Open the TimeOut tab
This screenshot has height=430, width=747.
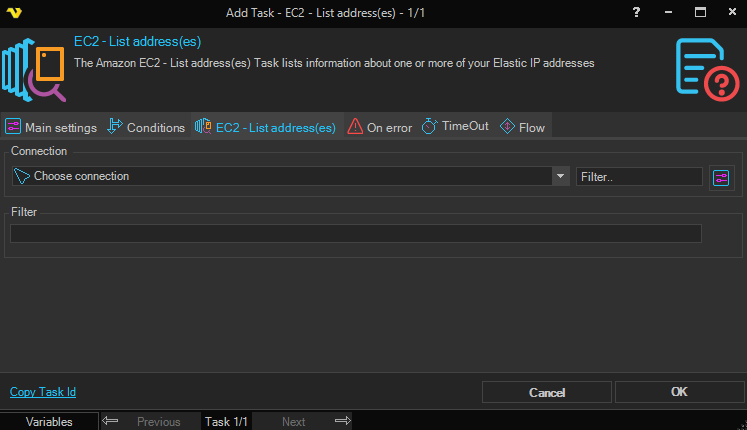click(456, 127)
